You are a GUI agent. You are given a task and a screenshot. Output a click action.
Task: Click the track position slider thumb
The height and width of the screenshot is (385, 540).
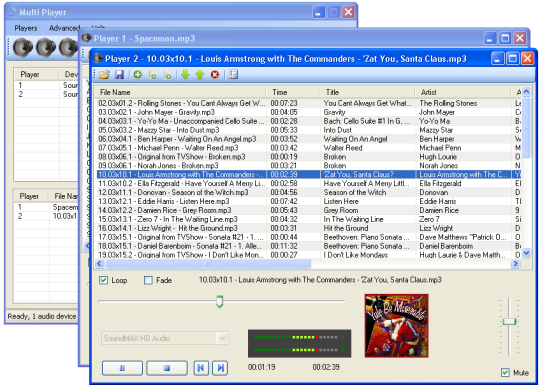[219, 301]
